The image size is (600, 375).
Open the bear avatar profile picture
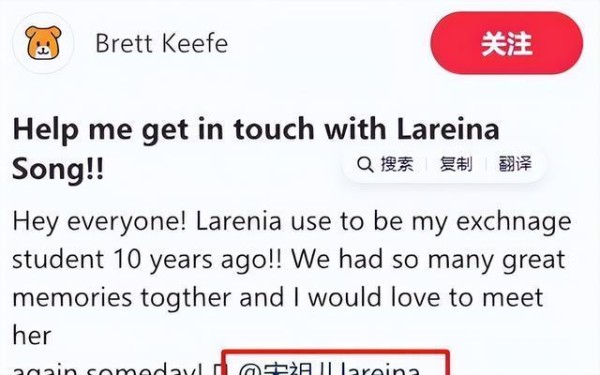tap(43, 43)
